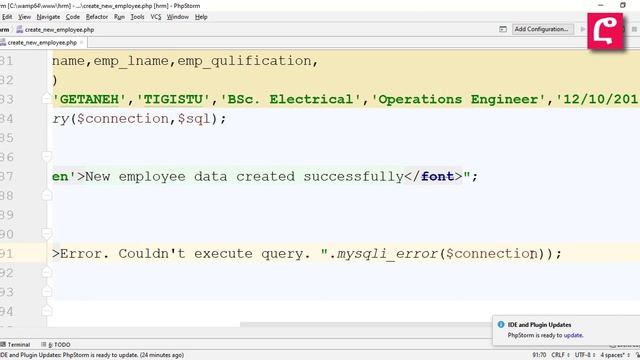
Task: Click the 'Operations Engineer' string on line 33
Action: tap(458, 99)
